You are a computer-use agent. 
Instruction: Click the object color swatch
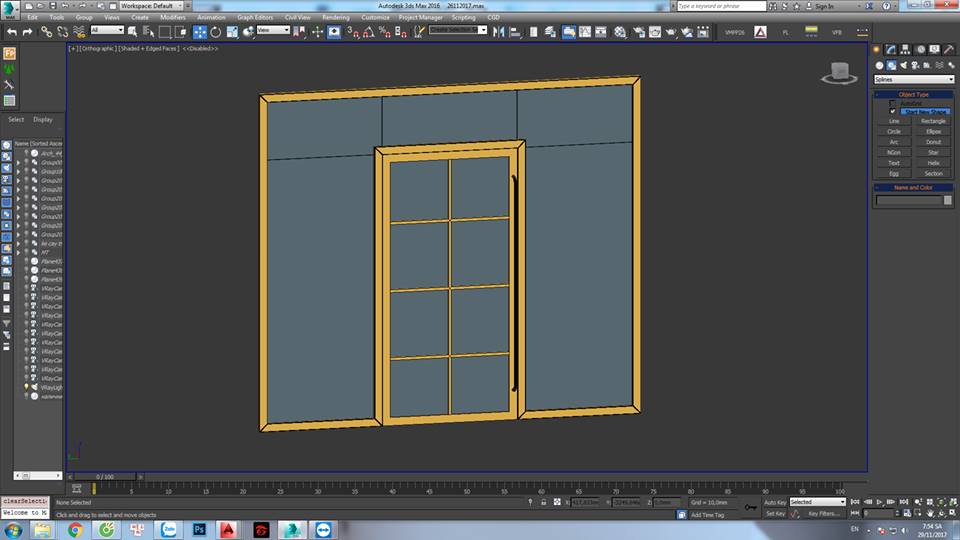(x=948, y=200)
